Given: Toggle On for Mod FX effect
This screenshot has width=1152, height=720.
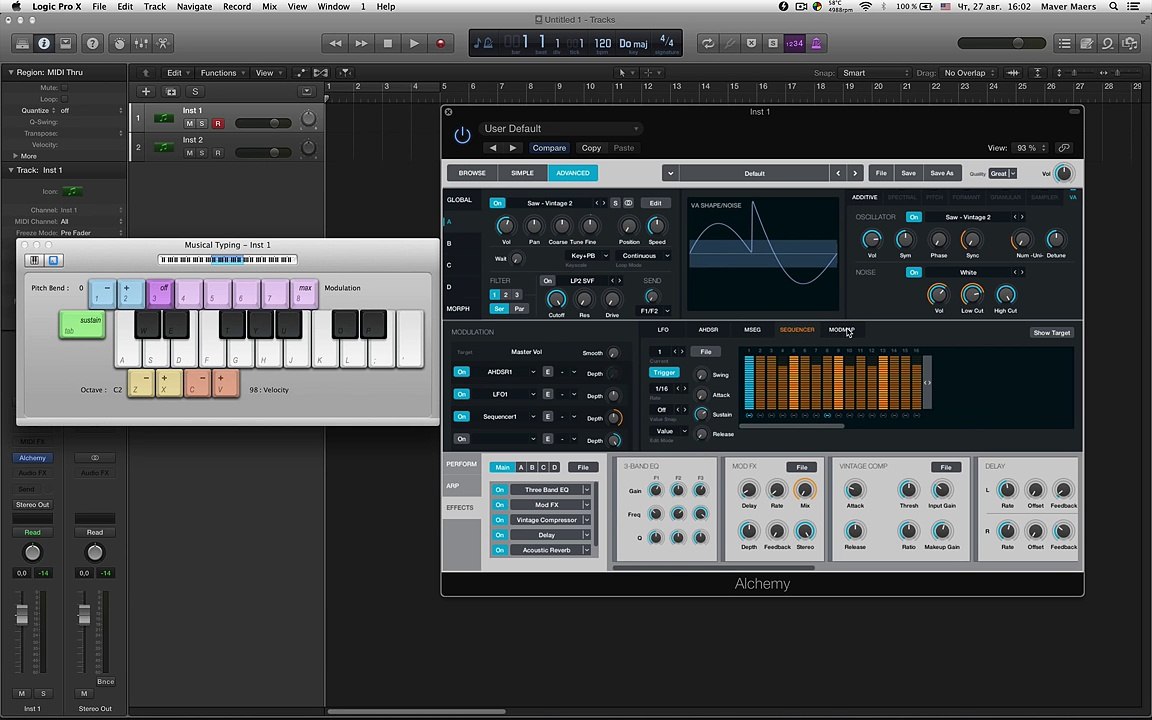Looking at the screenshot, I should click(x=500, y=505).
